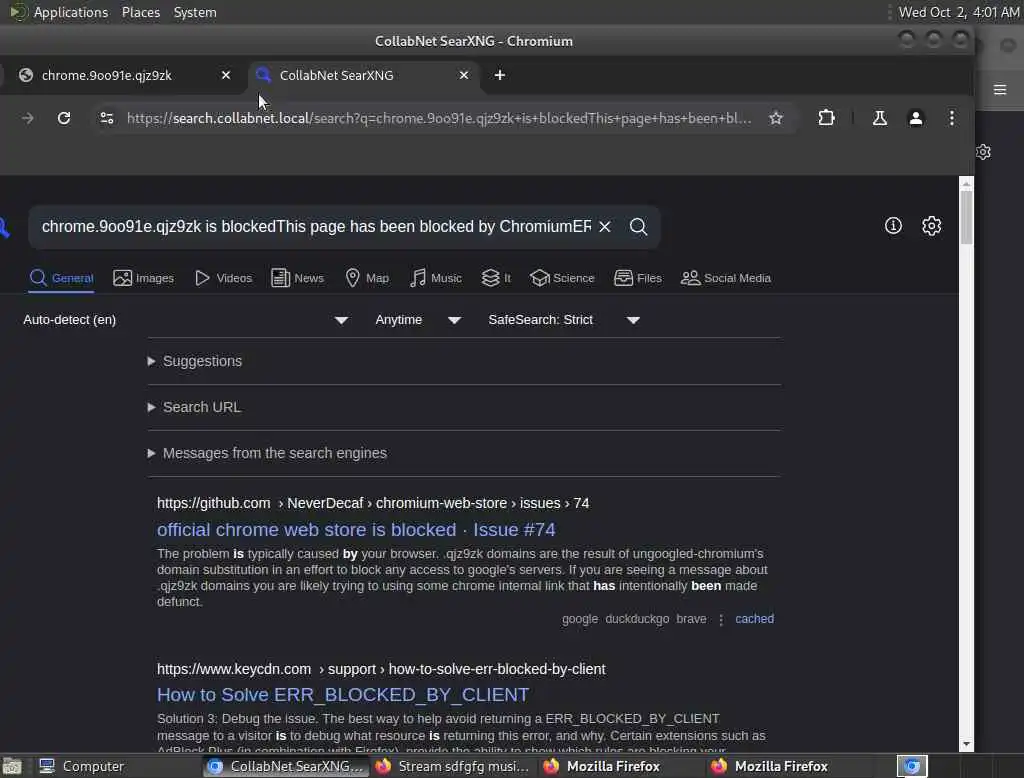Expand Messages from the search engines
This screenshot has height=778, width=1024.
267,453
